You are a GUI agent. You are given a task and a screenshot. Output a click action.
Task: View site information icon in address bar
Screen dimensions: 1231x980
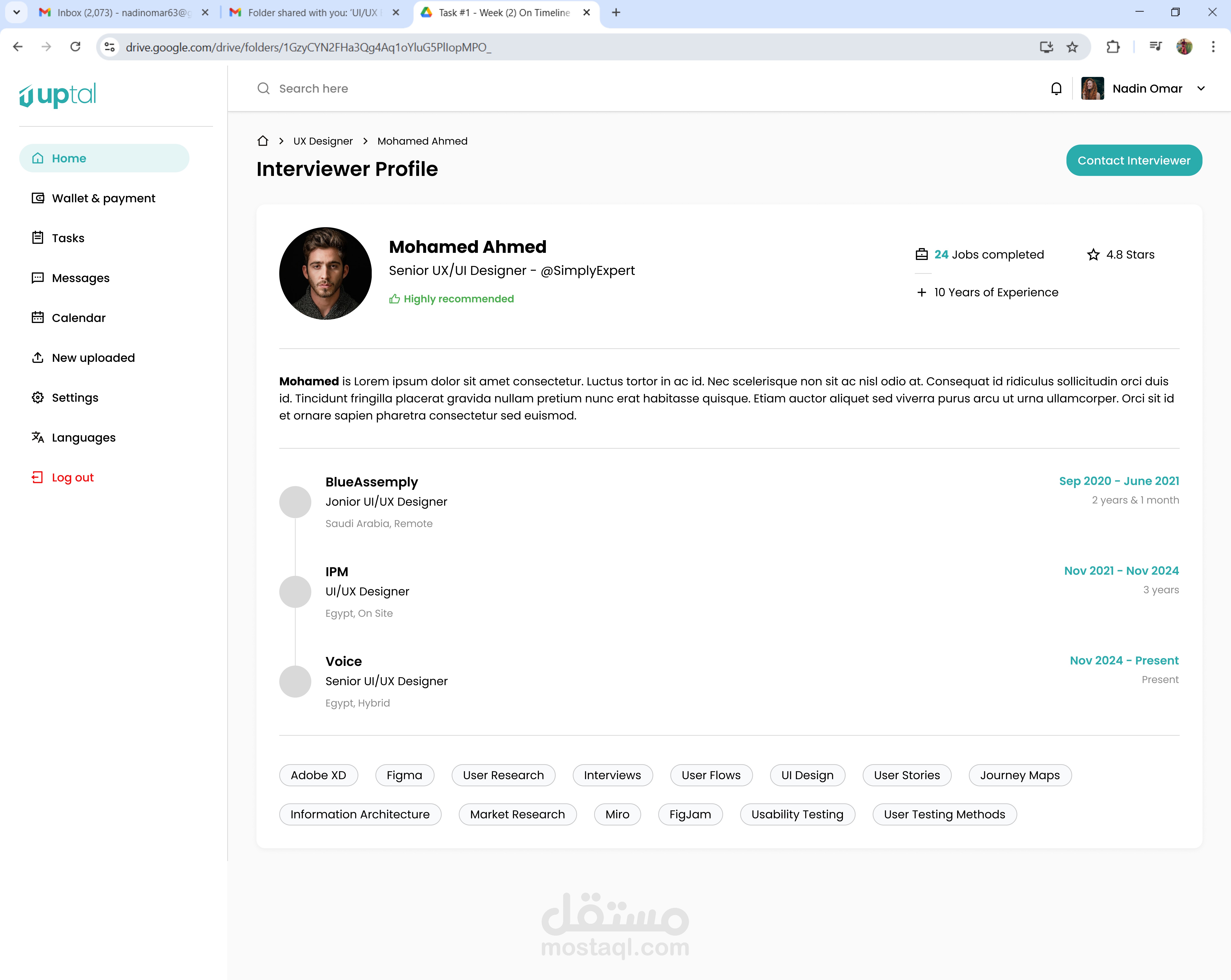pyautogui.click(x=110, y=47)
